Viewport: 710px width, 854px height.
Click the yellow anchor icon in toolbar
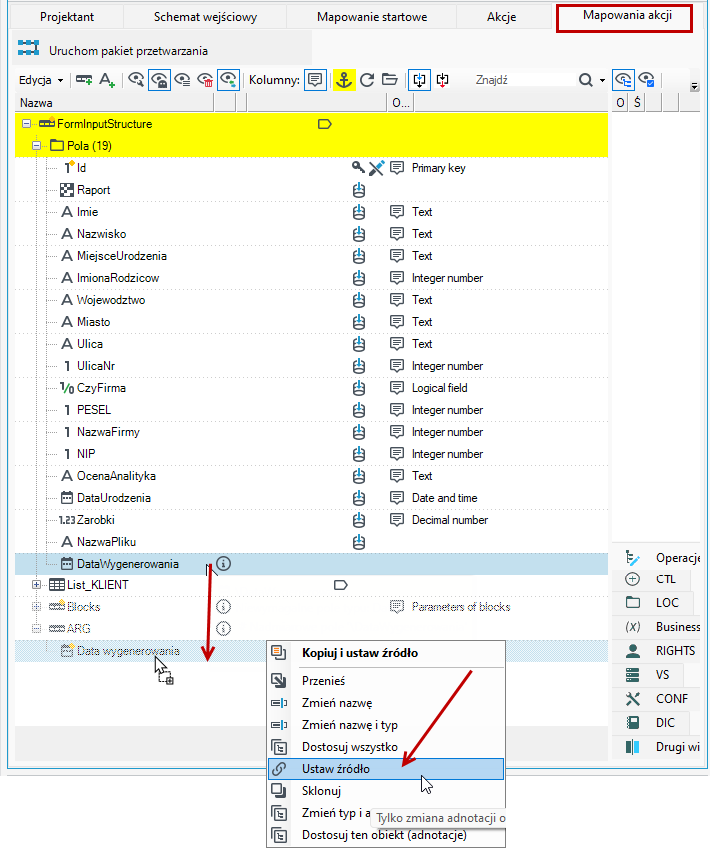(344, 80)
